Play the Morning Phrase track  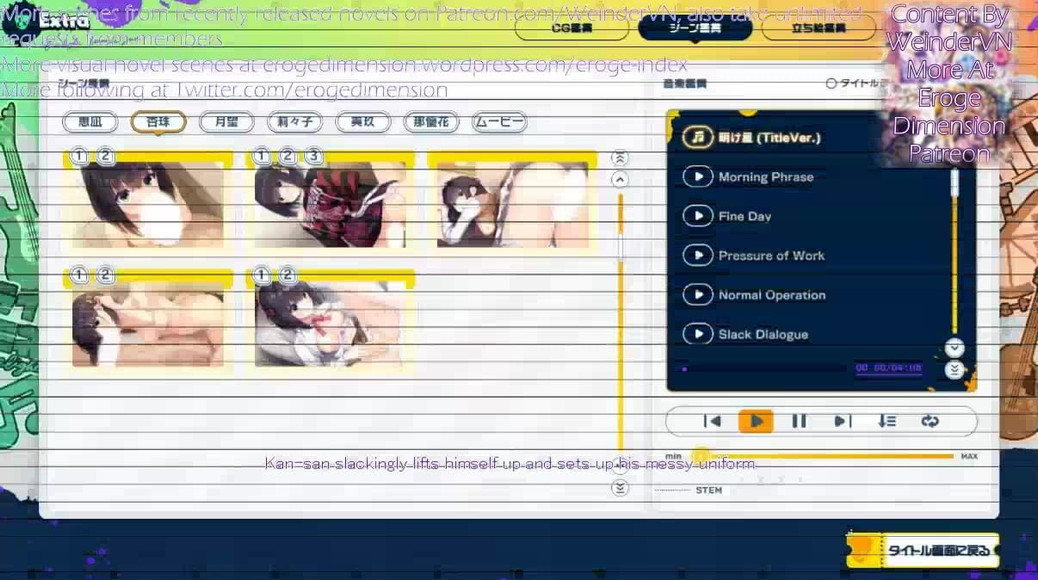pos(698,177)
